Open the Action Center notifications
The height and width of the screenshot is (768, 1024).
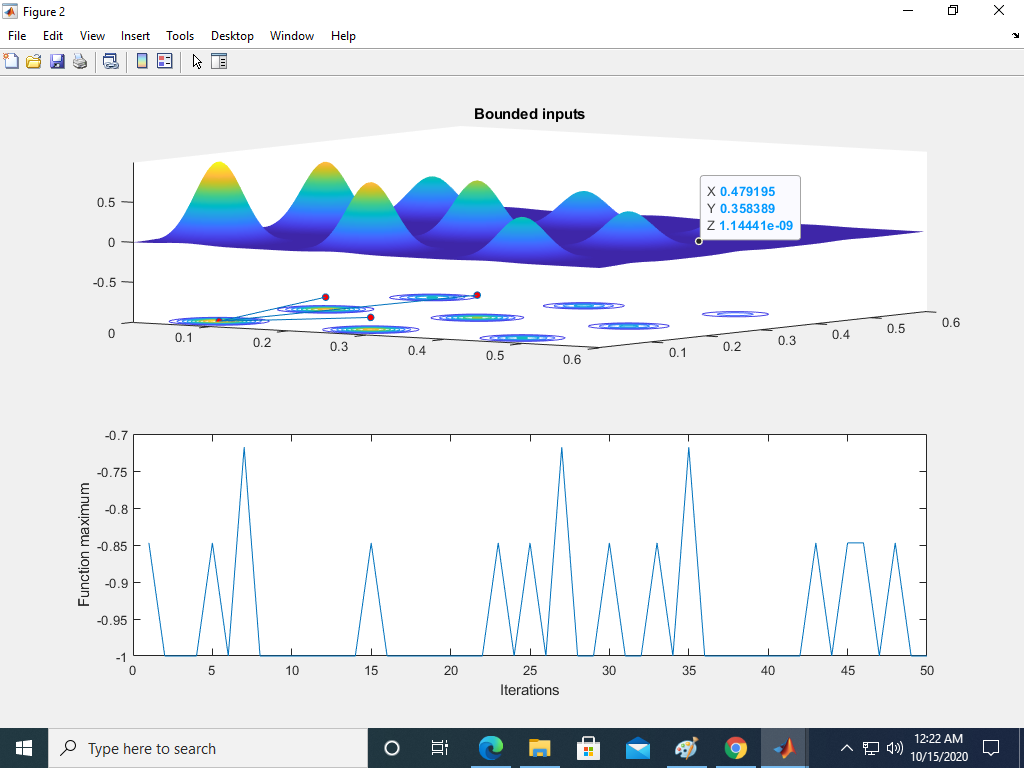tap(990, 747)
